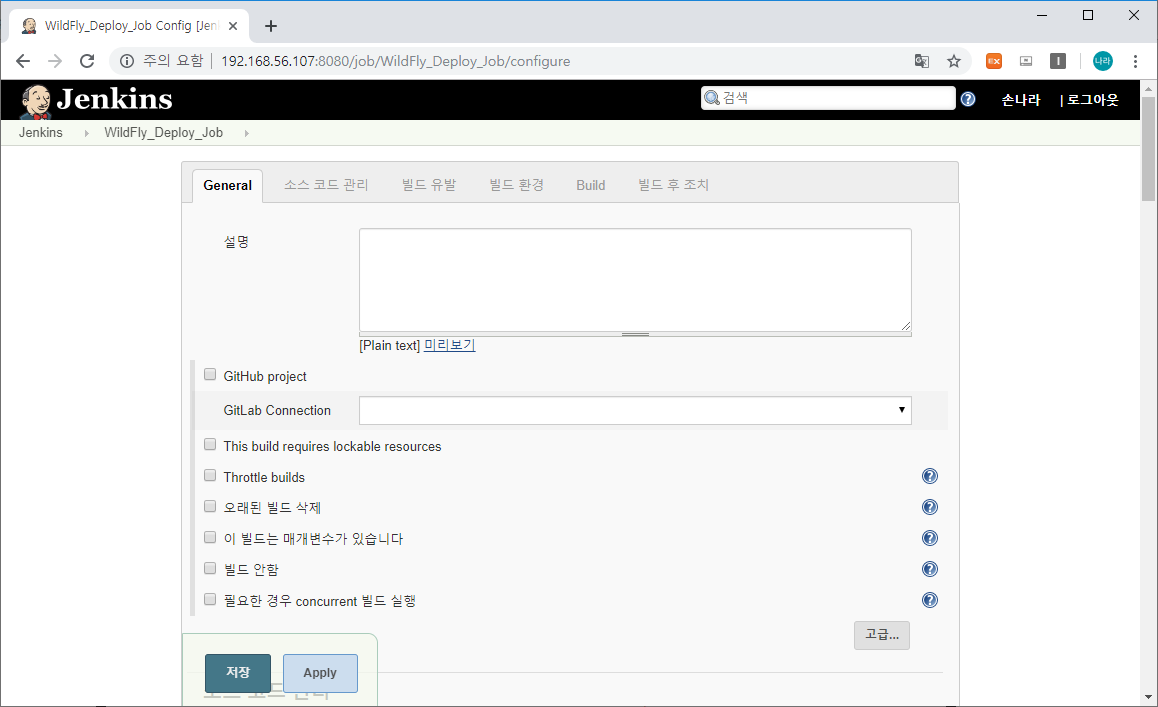Open search help question mark icon
Image resolution: width=1158 pixels, height=707 pixels.
967,99
